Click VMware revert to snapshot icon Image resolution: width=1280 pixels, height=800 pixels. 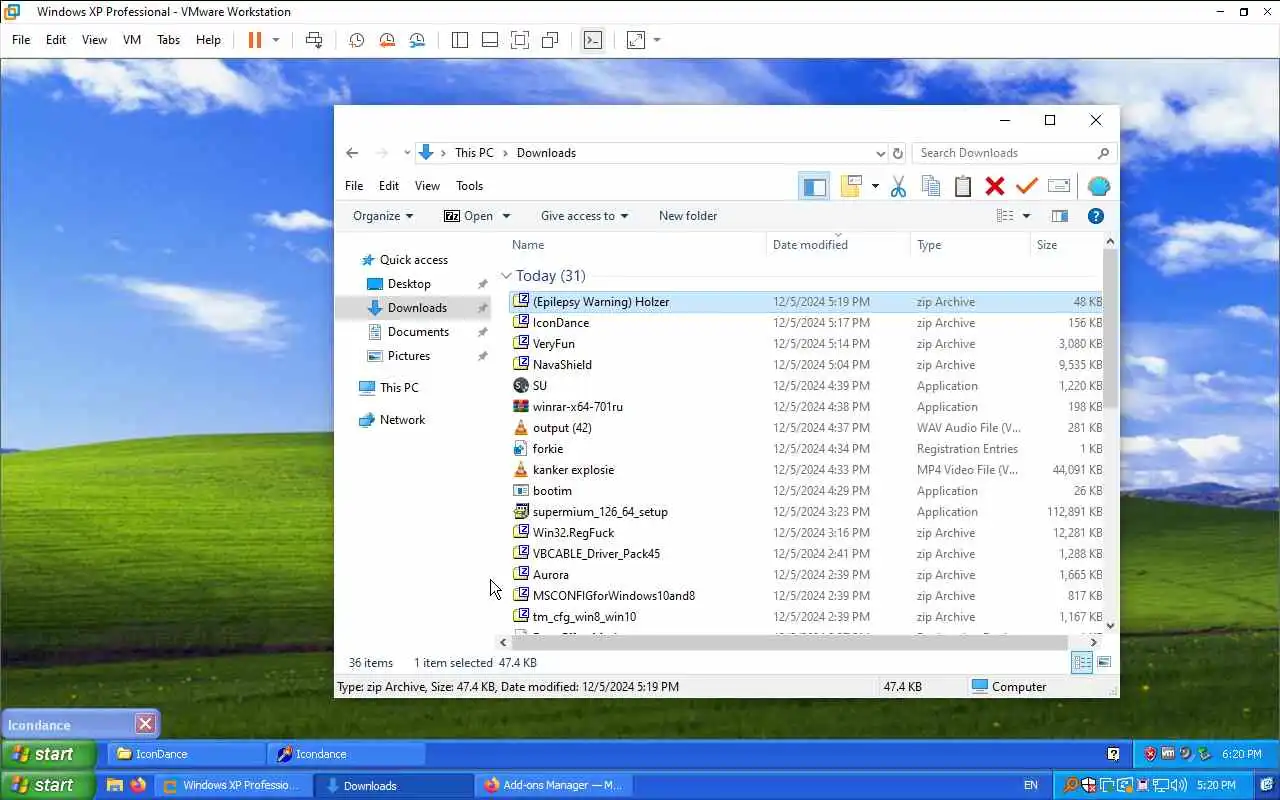click(x=387, y=40)
